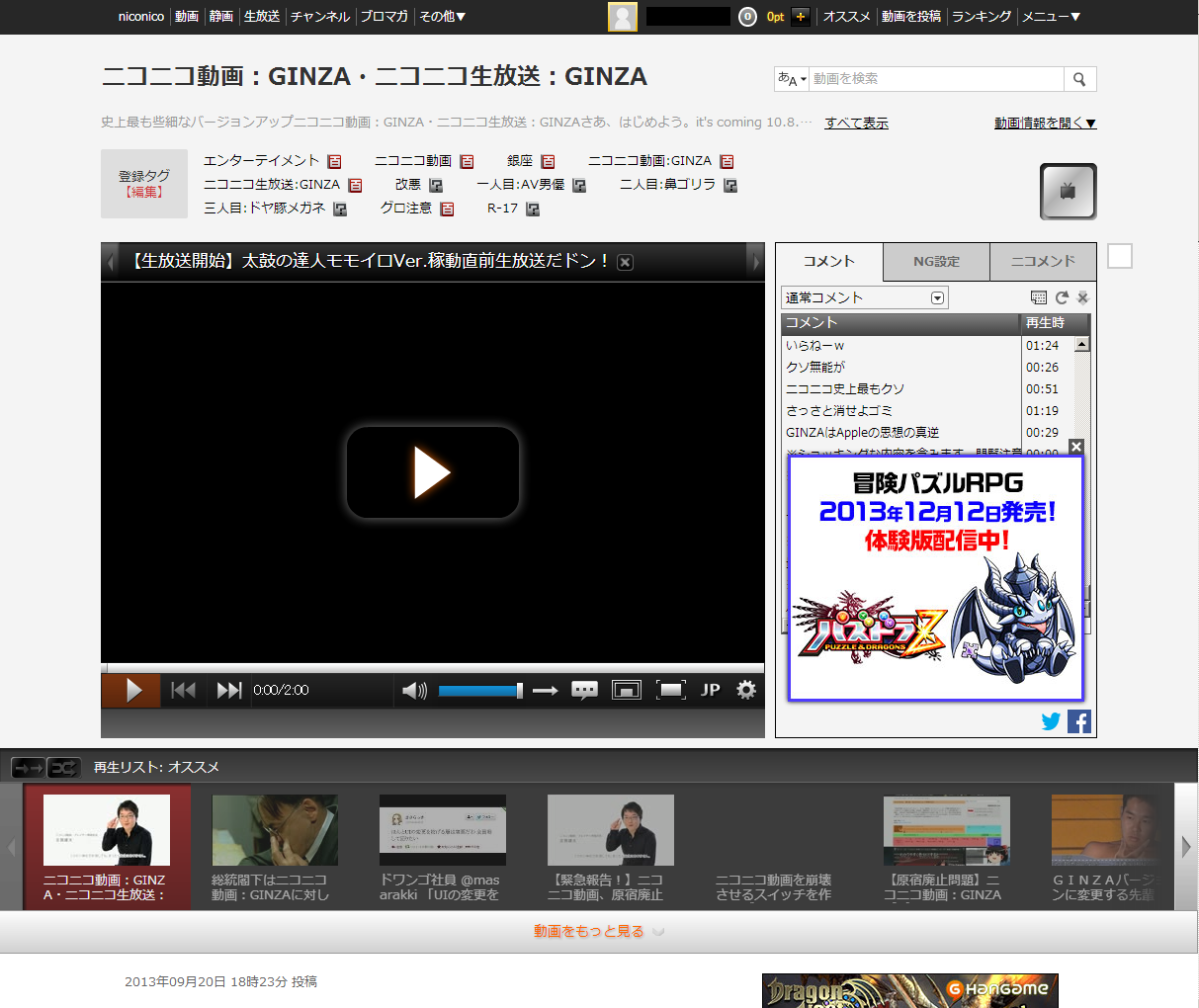Open dictionary icon beside ニコニコ動画:GINZA tag
The width and height of the screenshot is (1199, 1008).
coord(727,161)
